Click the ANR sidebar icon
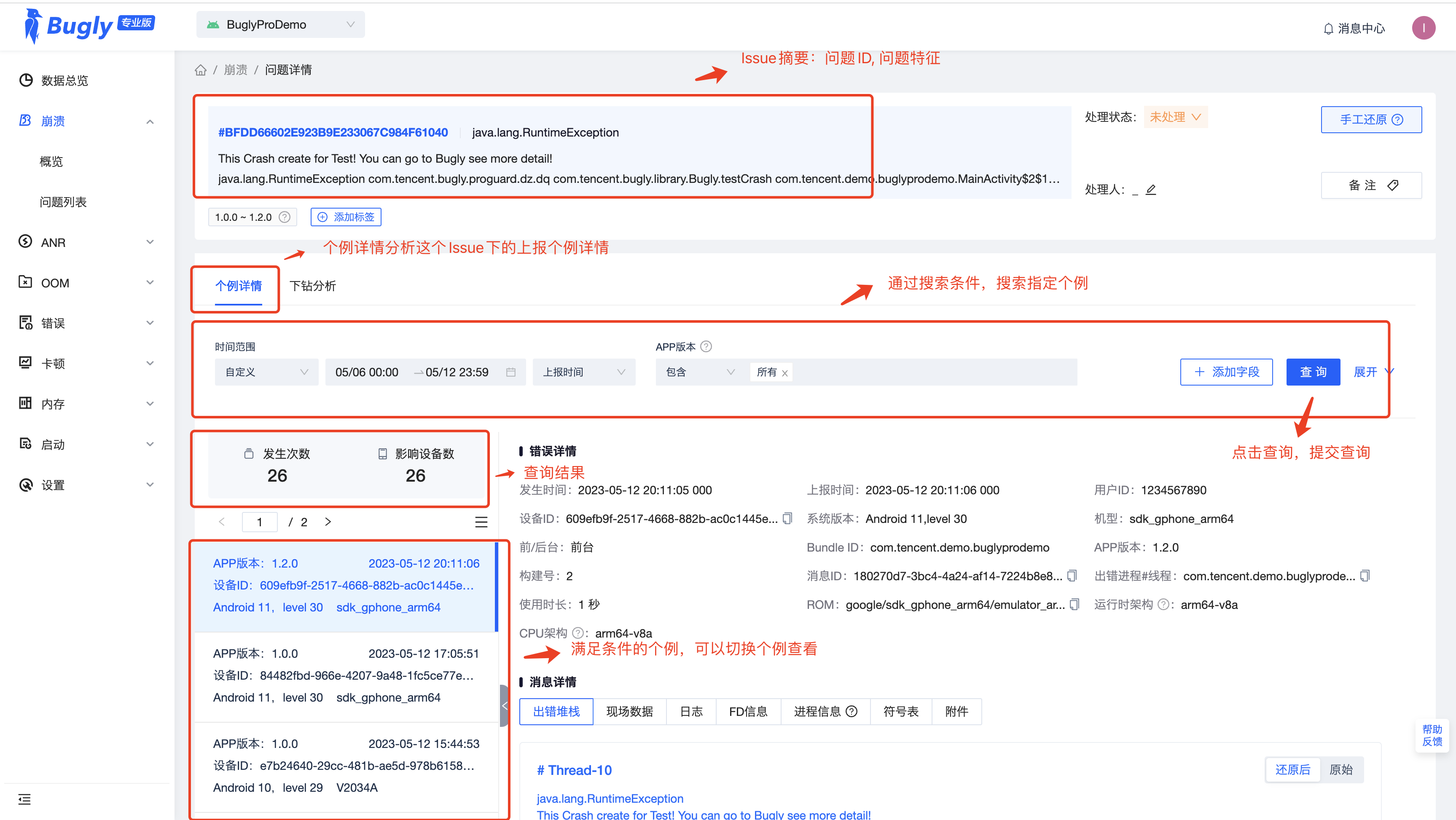 click(x=25, y=242)
